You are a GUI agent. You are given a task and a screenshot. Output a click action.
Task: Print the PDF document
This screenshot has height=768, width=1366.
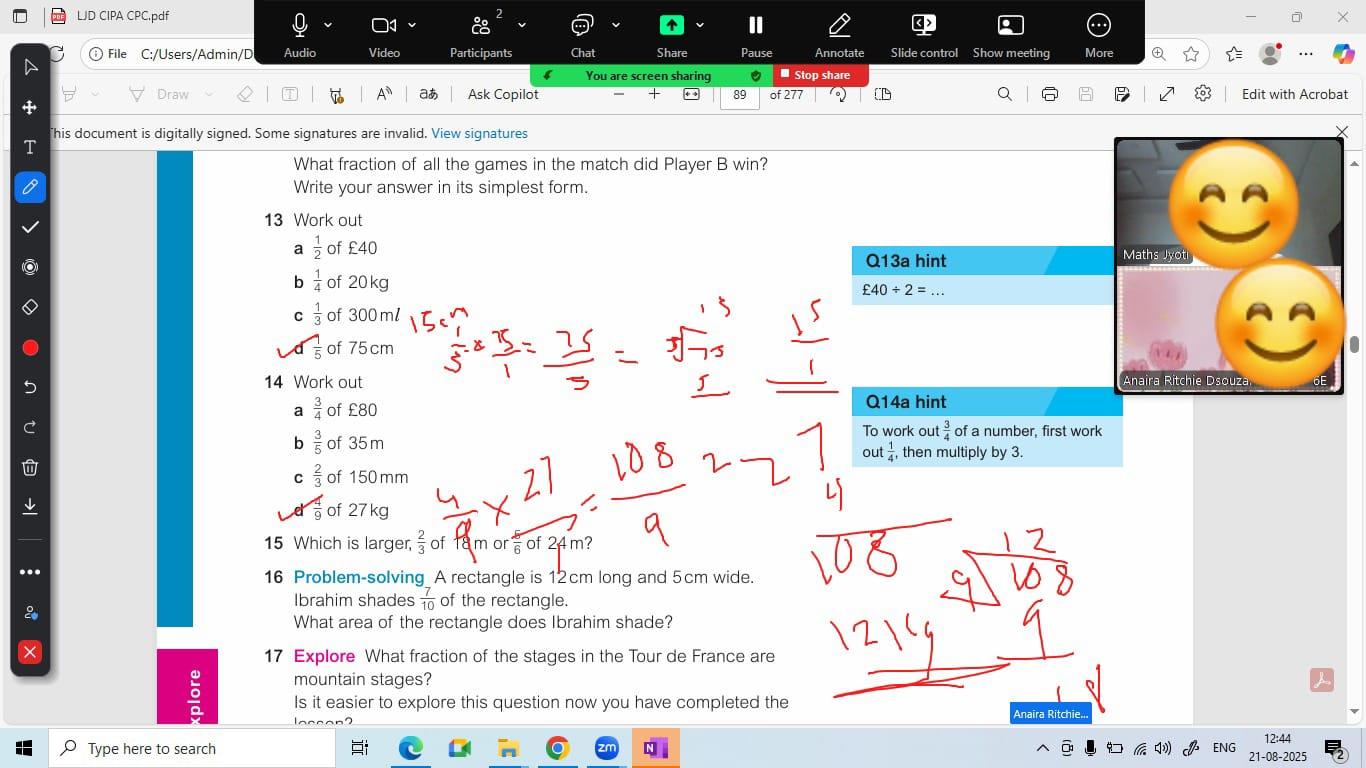[1049, 94]
